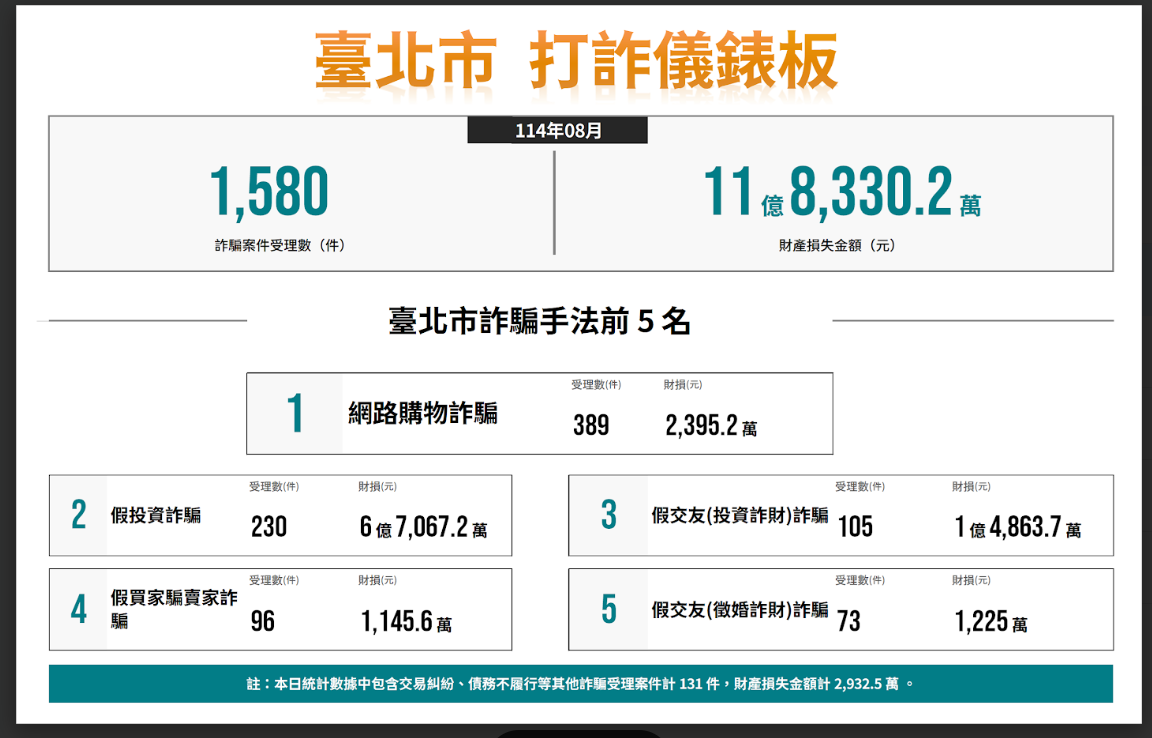Click the 389 case count for online shopping fraud
1152x738 pixels.
[x=591, y=426]
